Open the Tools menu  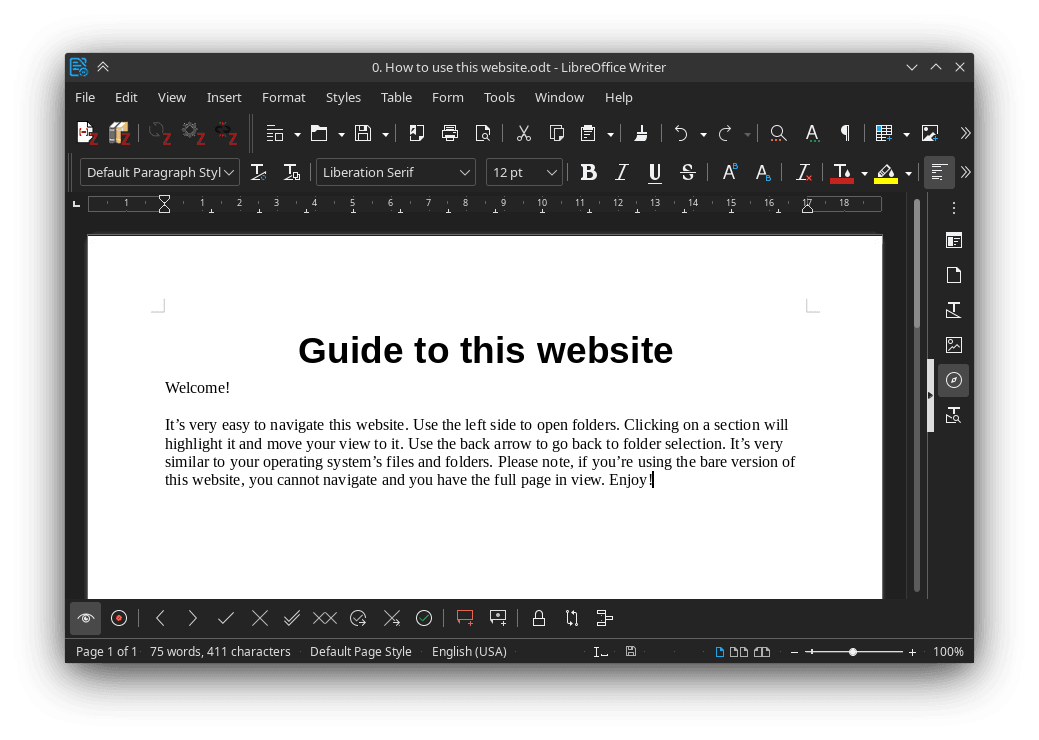click(x=499, y=97)
